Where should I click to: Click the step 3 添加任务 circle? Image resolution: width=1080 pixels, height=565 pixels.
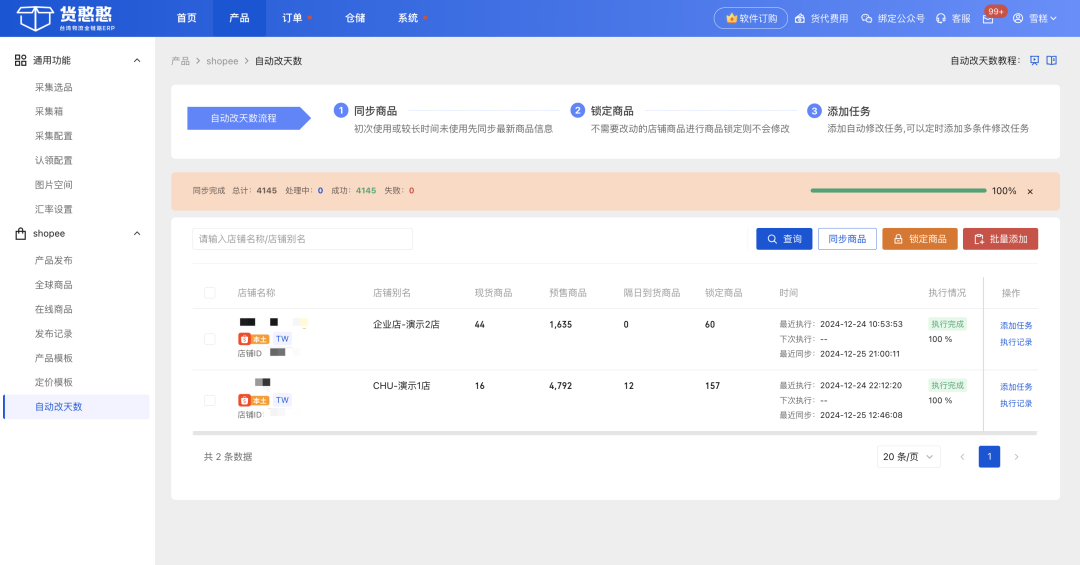(814, 111)
